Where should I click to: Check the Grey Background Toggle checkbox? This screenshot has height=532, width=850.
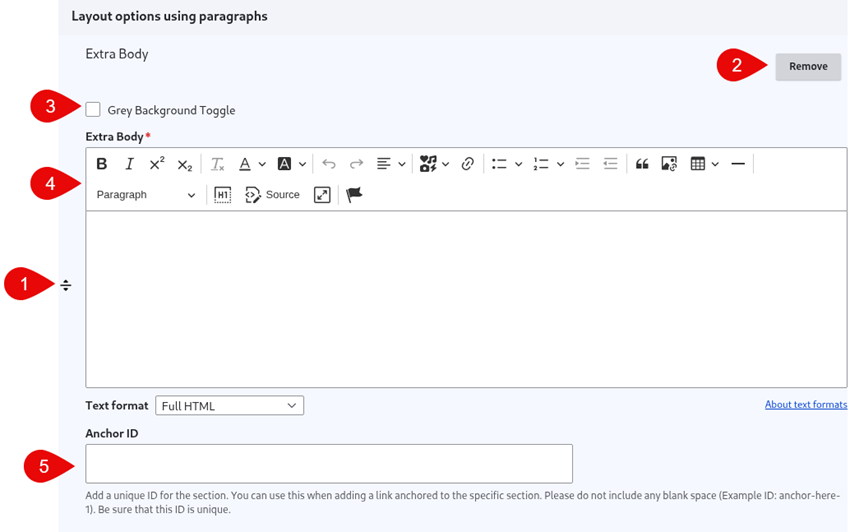93,110
